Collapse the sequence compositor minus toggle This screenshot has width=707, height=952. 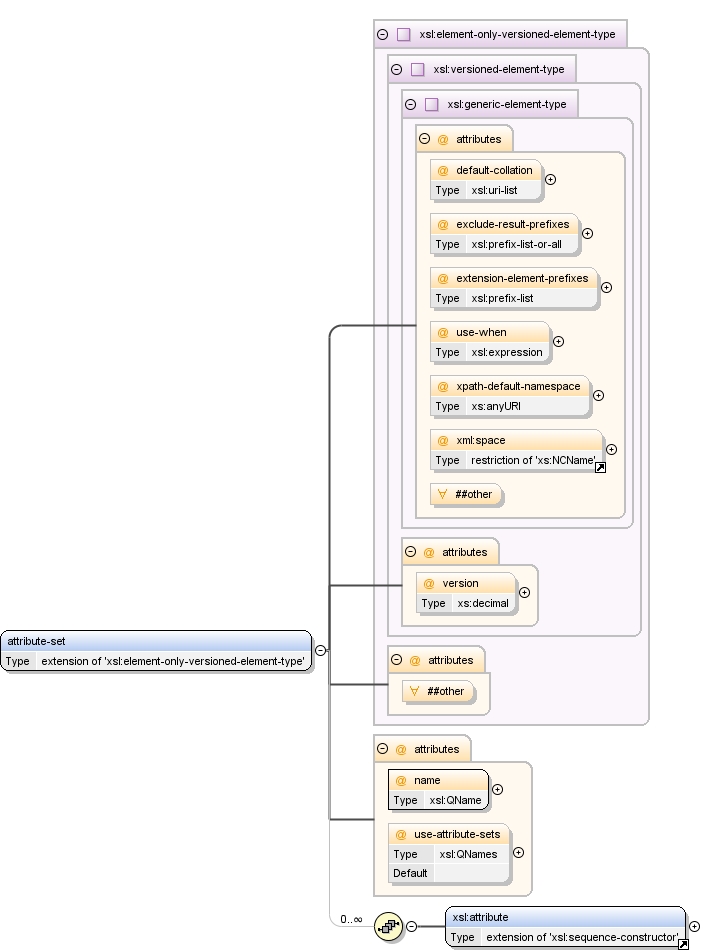[x=411, y=926]
